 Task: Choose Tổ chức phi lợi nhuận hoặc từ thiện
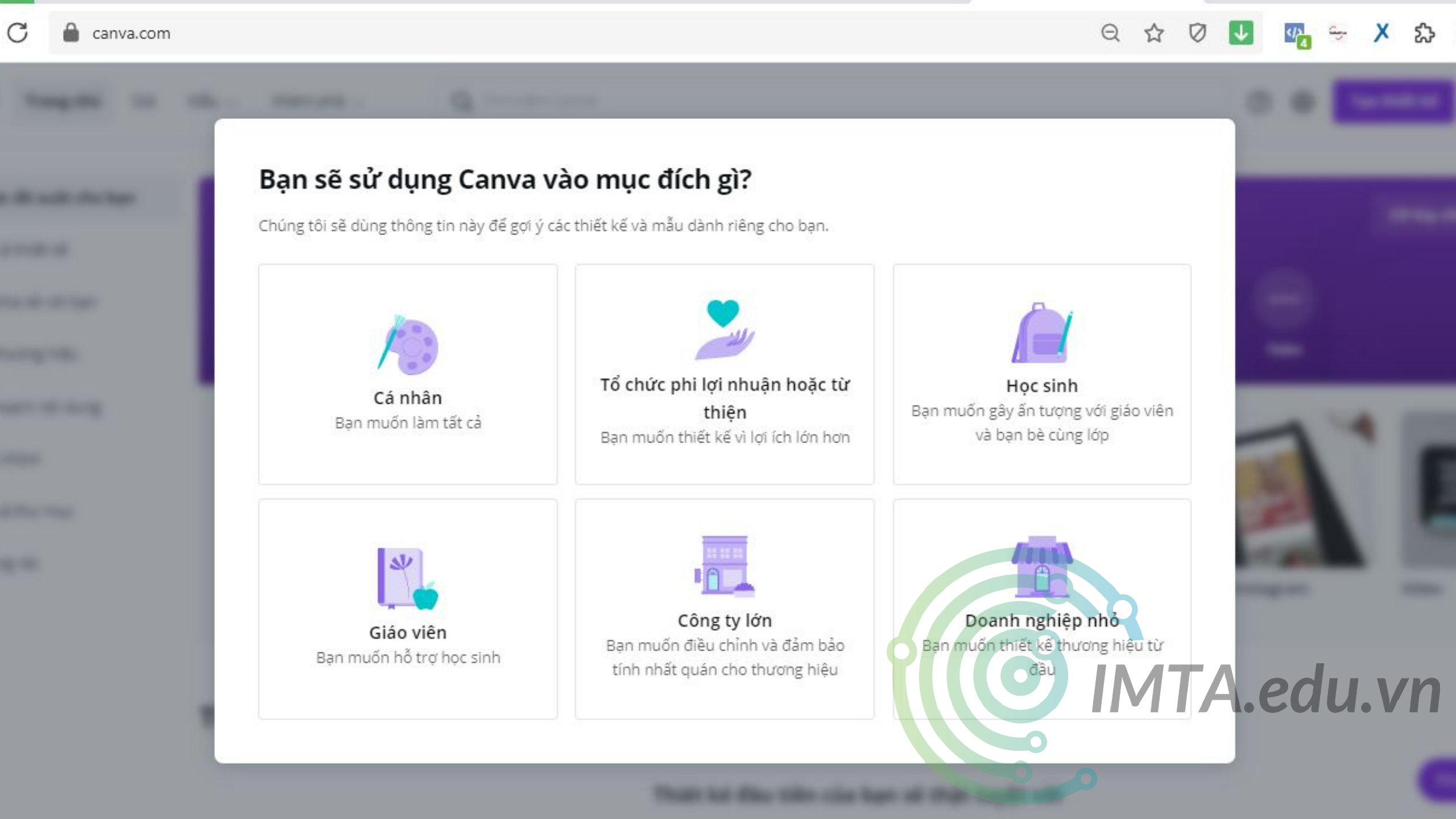point(725,398)
